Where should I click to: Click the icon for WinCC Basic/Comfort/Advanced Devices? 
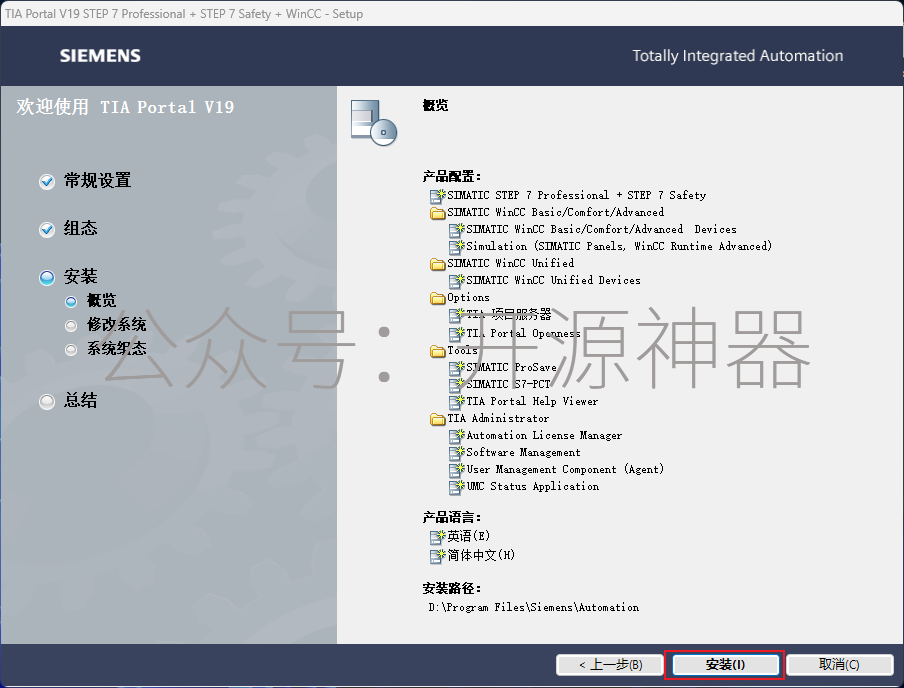click(457, 230)
